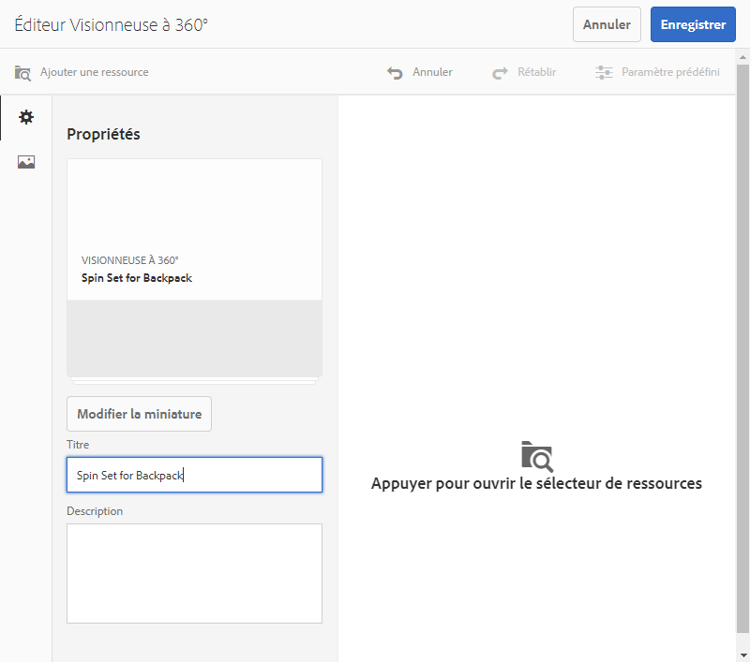Open asset selector via center folder icon
750x662 pixels.
point(537,456)
